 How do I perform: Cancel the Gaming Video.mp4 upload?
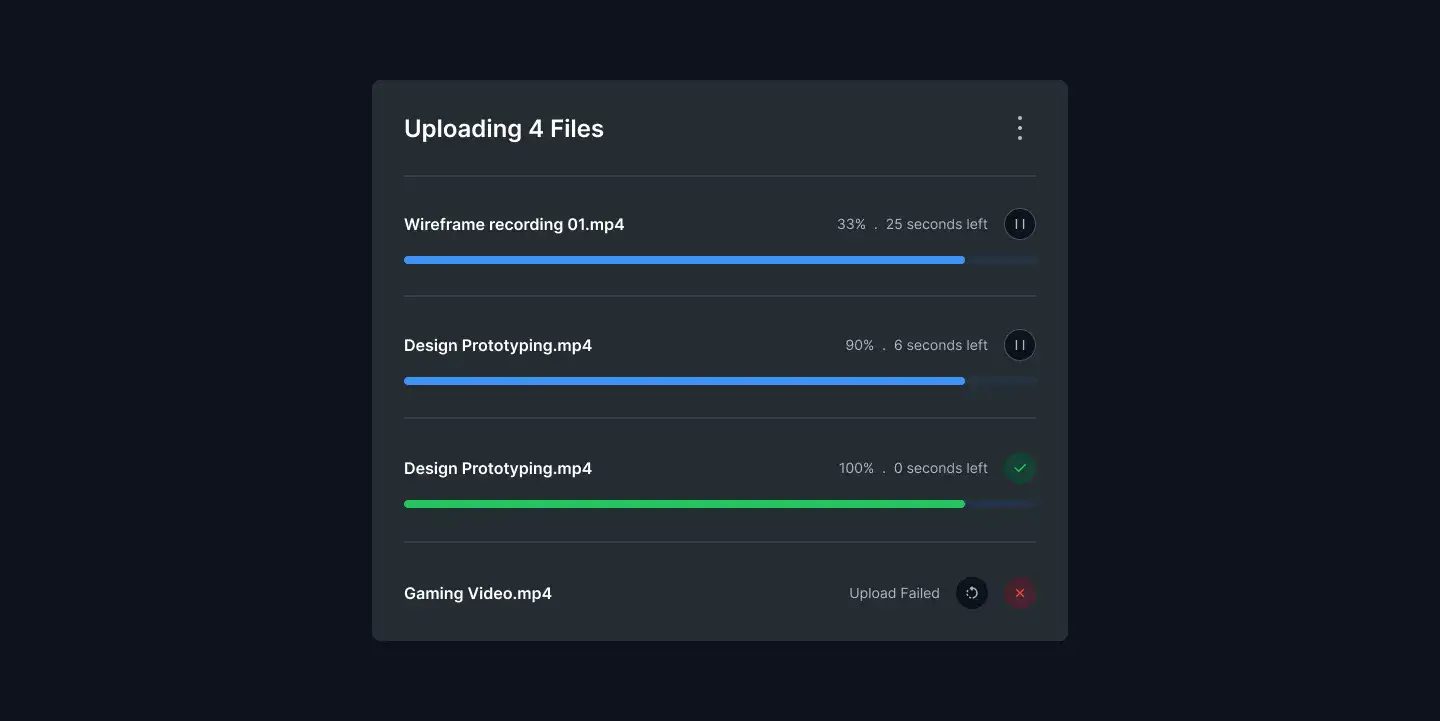pyautogui.click(x=1019, y=593)
